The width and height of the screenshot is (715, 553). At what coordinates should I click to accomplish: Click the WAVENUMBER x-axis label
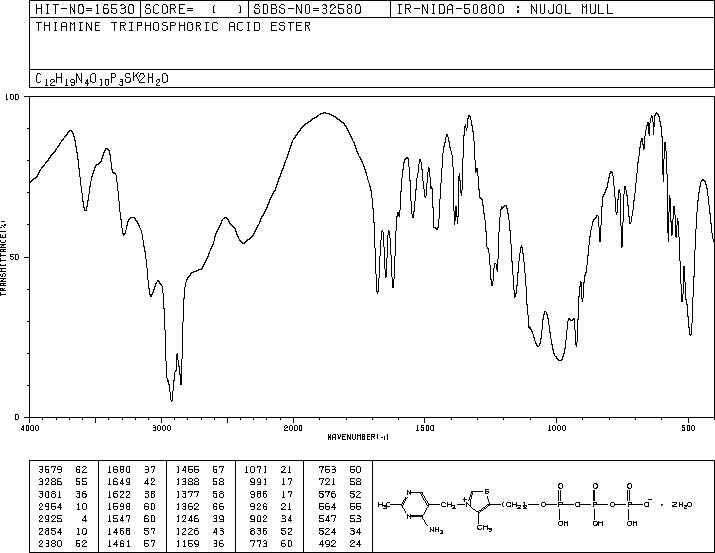(x=358, y=437)
